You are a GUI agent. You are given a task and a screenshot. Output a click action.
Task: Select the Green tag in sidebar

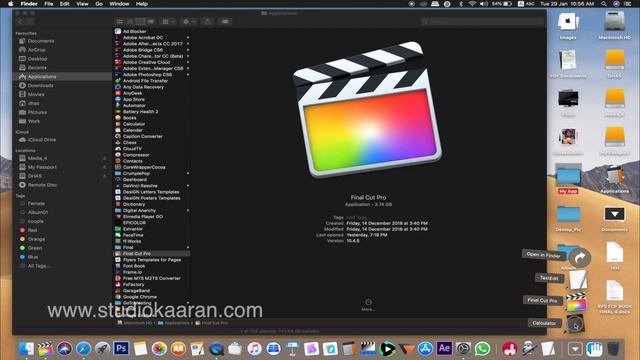(34, 248)
